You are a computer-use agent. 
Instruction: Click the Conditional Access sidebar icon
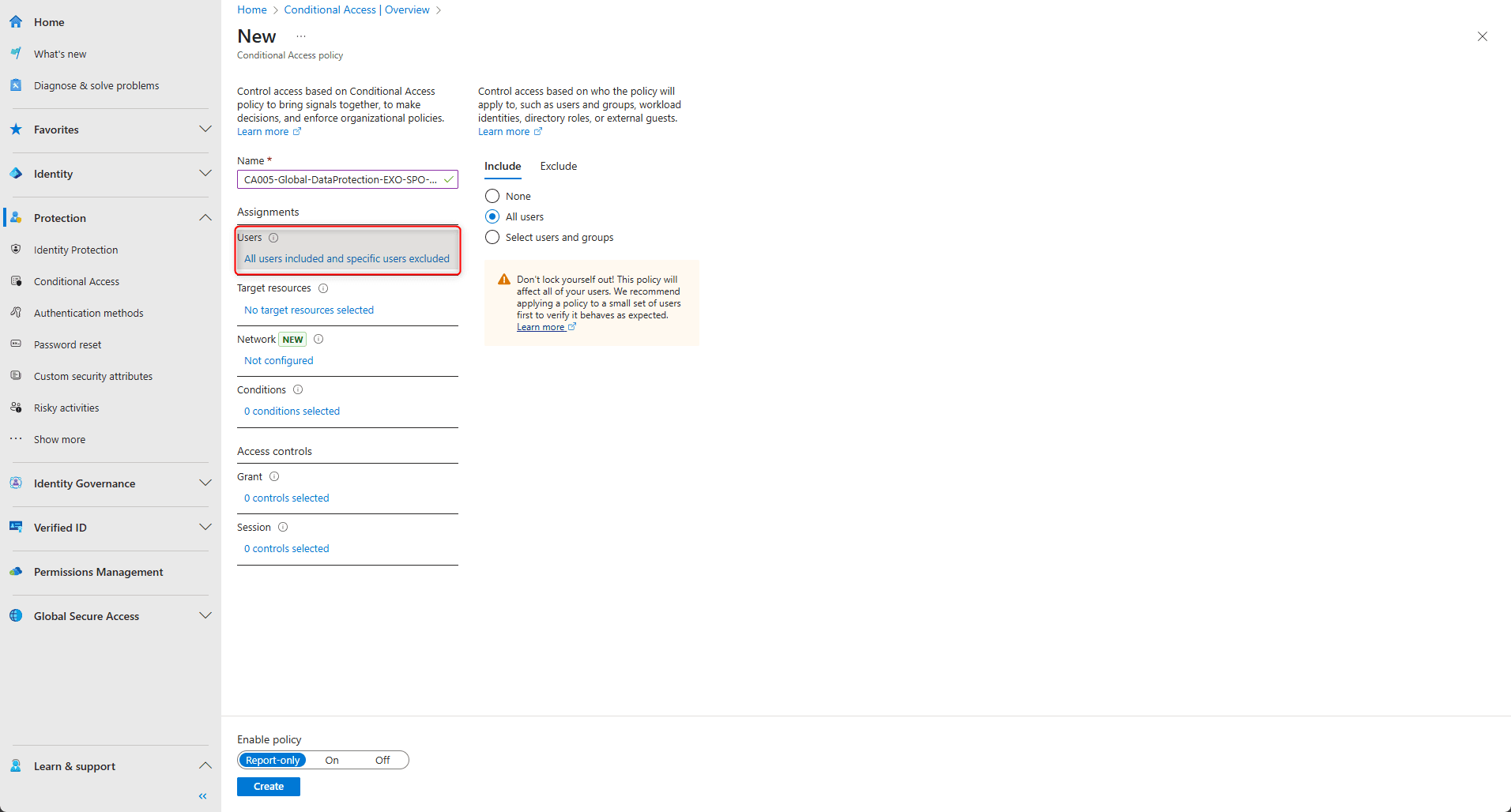pyautogui.click(x=16, y=281)
